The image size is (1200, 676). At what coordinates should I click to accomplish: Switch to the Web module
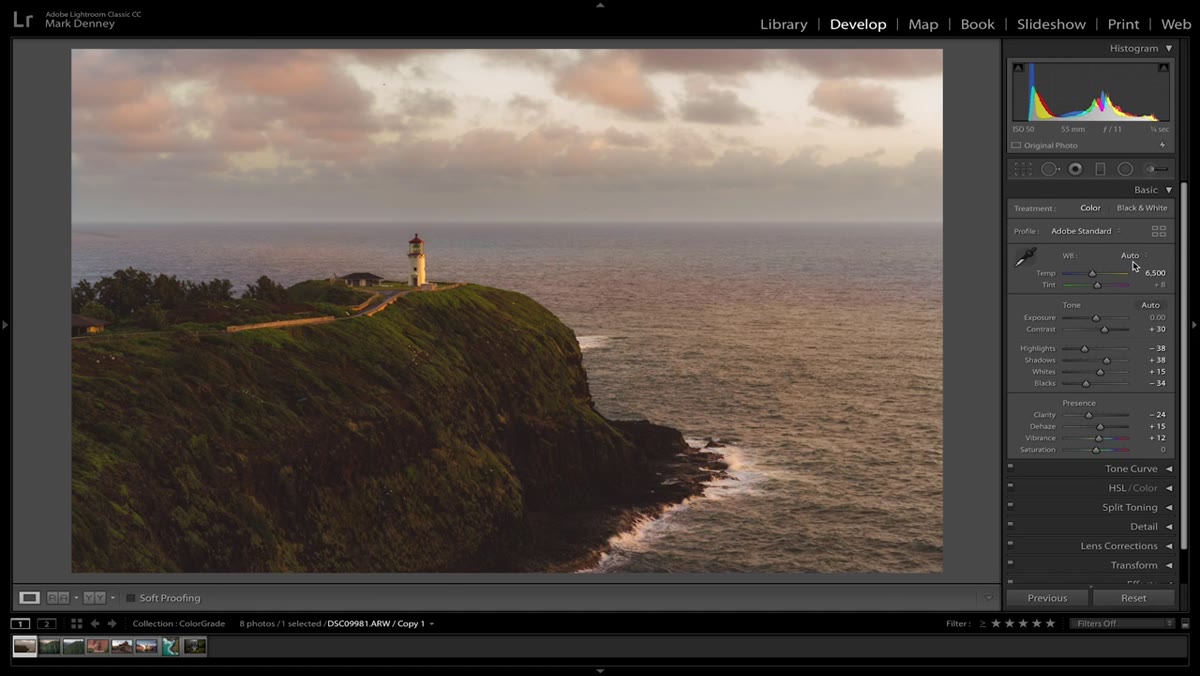(1176, 24)
